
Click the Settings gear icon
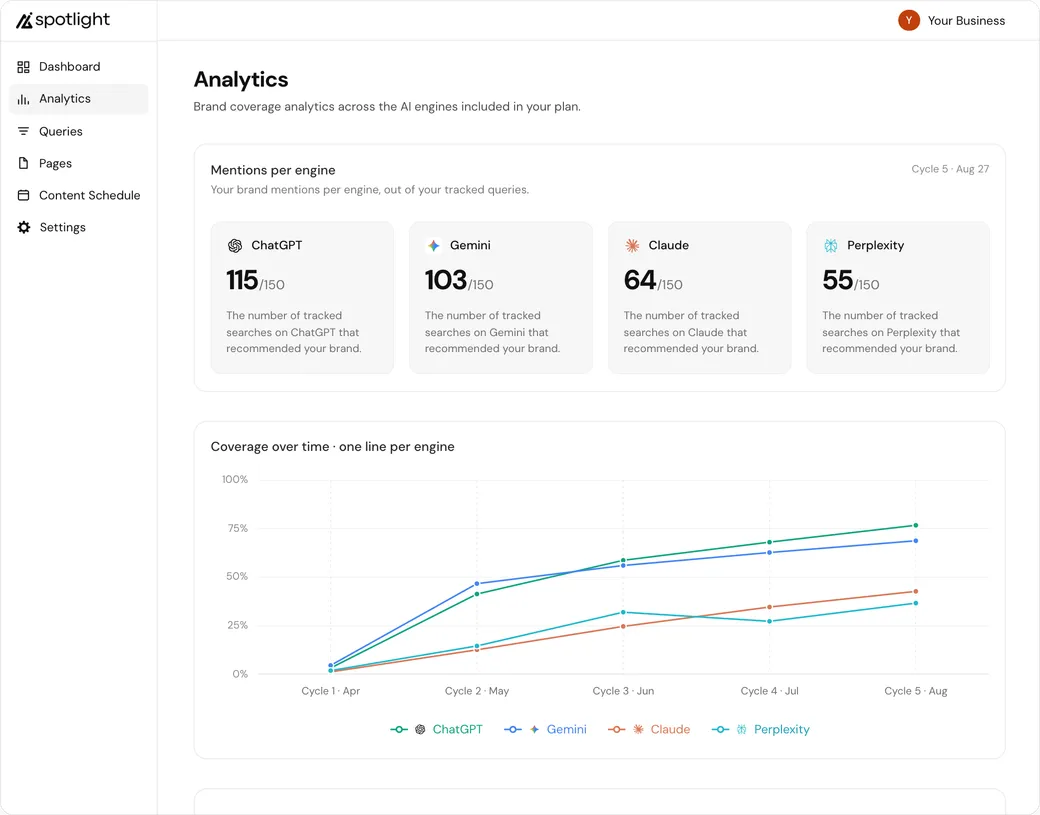(24, 227)
